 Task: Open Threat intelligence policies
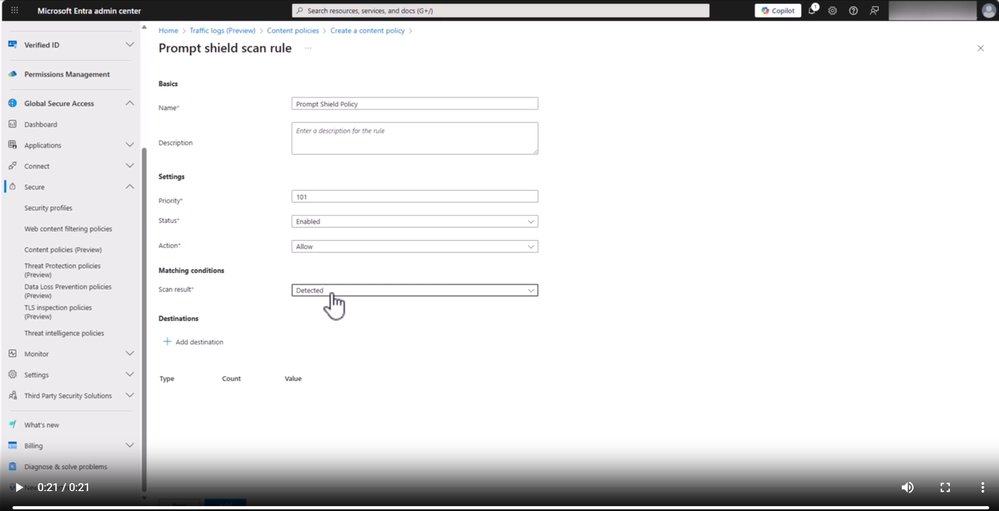coord(64,333)
